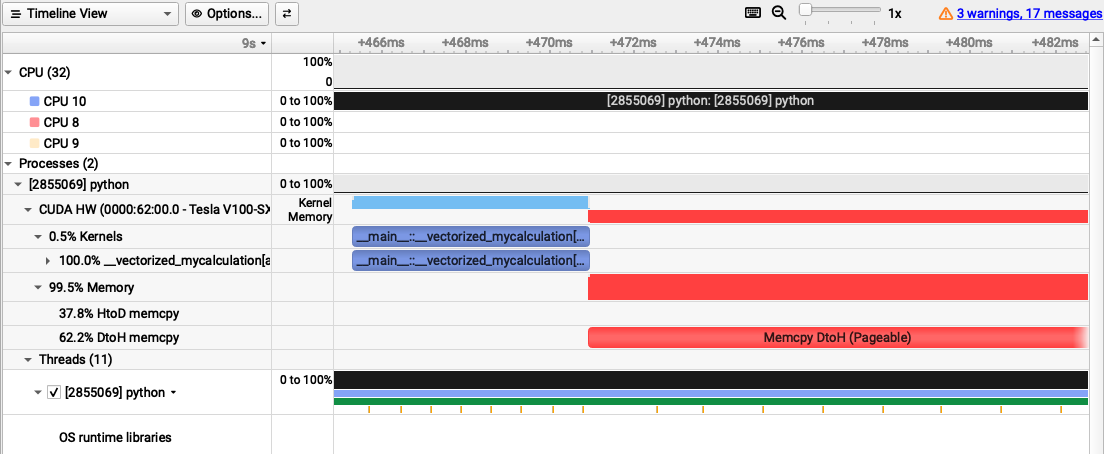Click the zoom level slider handle
1104x454 pixels.
pos(807,13)
